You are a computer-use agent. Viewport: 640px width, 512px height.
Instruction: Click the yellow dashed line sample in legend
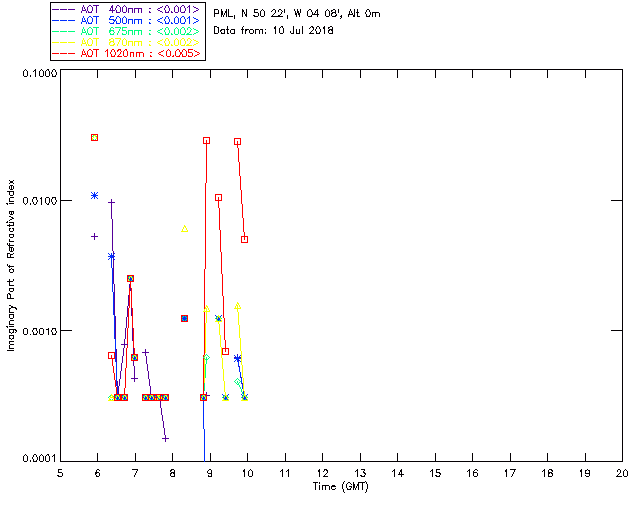point(64,42)
